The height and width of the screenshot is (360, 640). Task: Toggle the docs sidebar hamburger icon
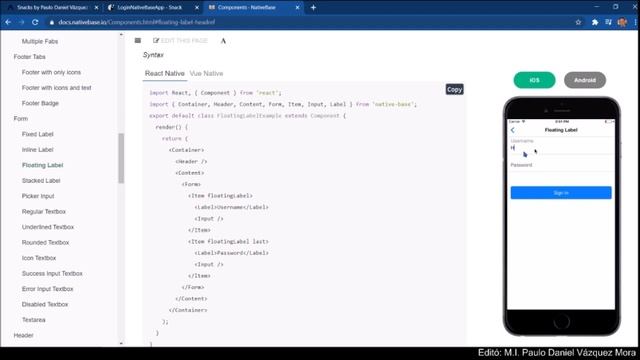tap(138, 40)
